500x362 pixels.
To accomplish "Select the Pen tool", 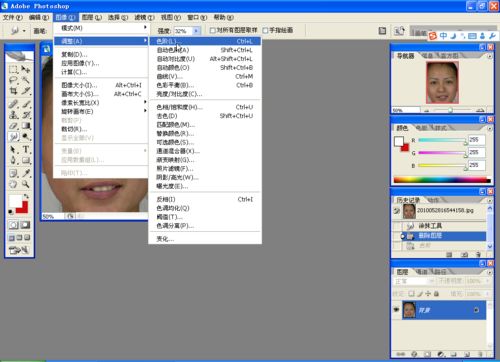I will tap(13, 160).
